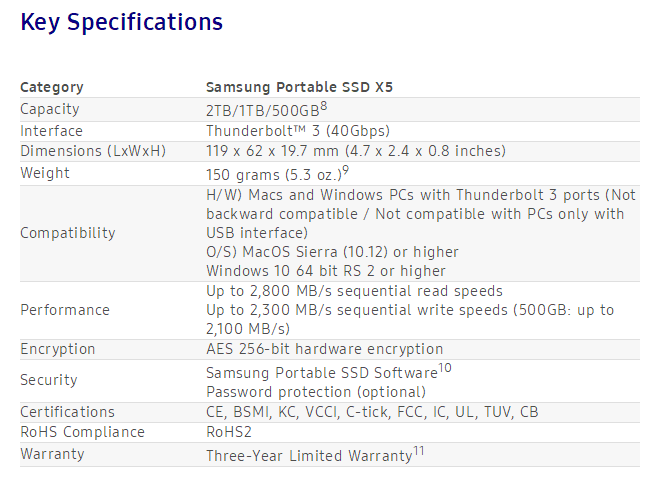
Task: Click the Dimensions (LxWxH) label
Action: (93, 151)
